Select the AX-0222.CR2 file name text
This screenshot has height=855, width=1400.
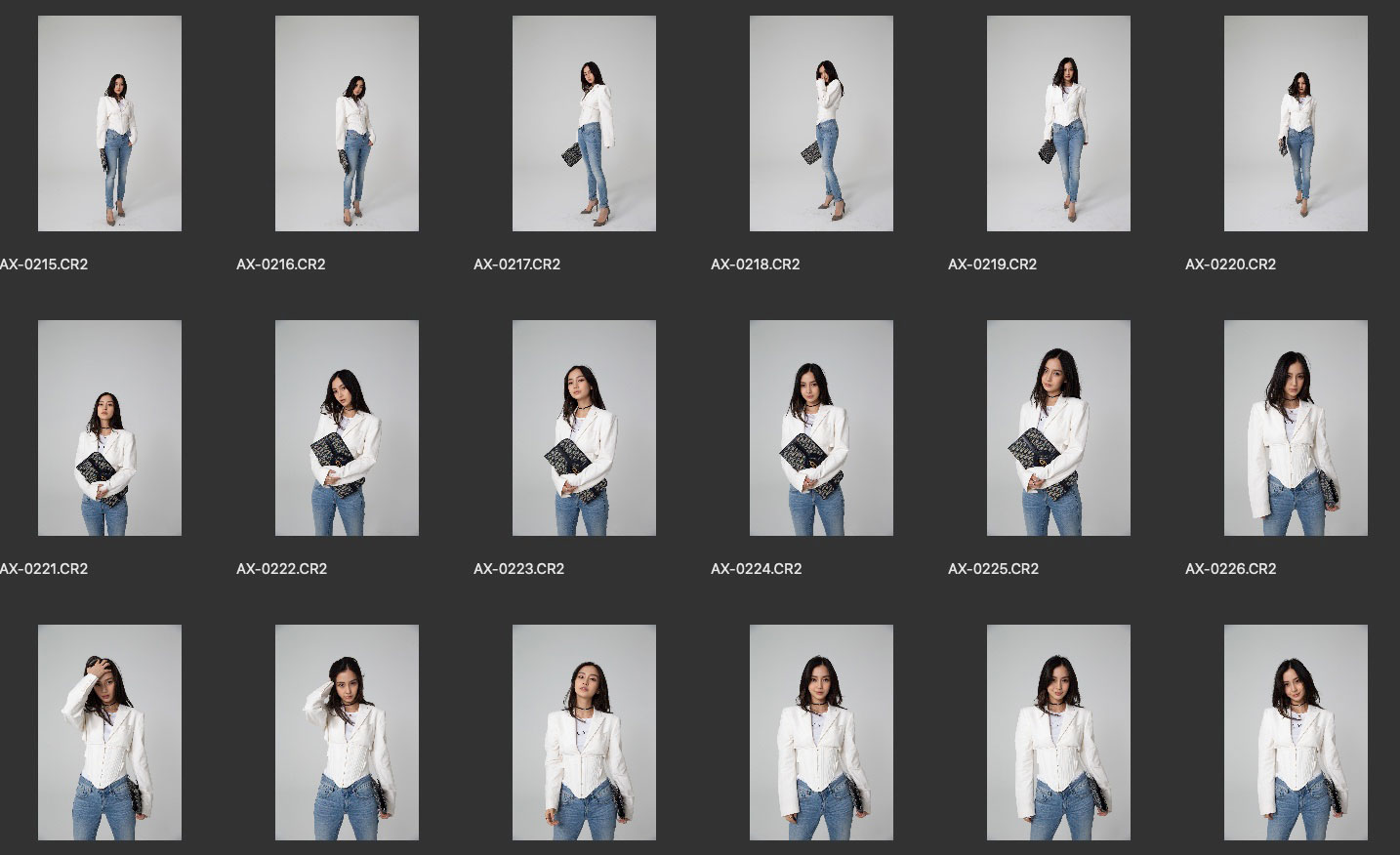tap(281, 569)
